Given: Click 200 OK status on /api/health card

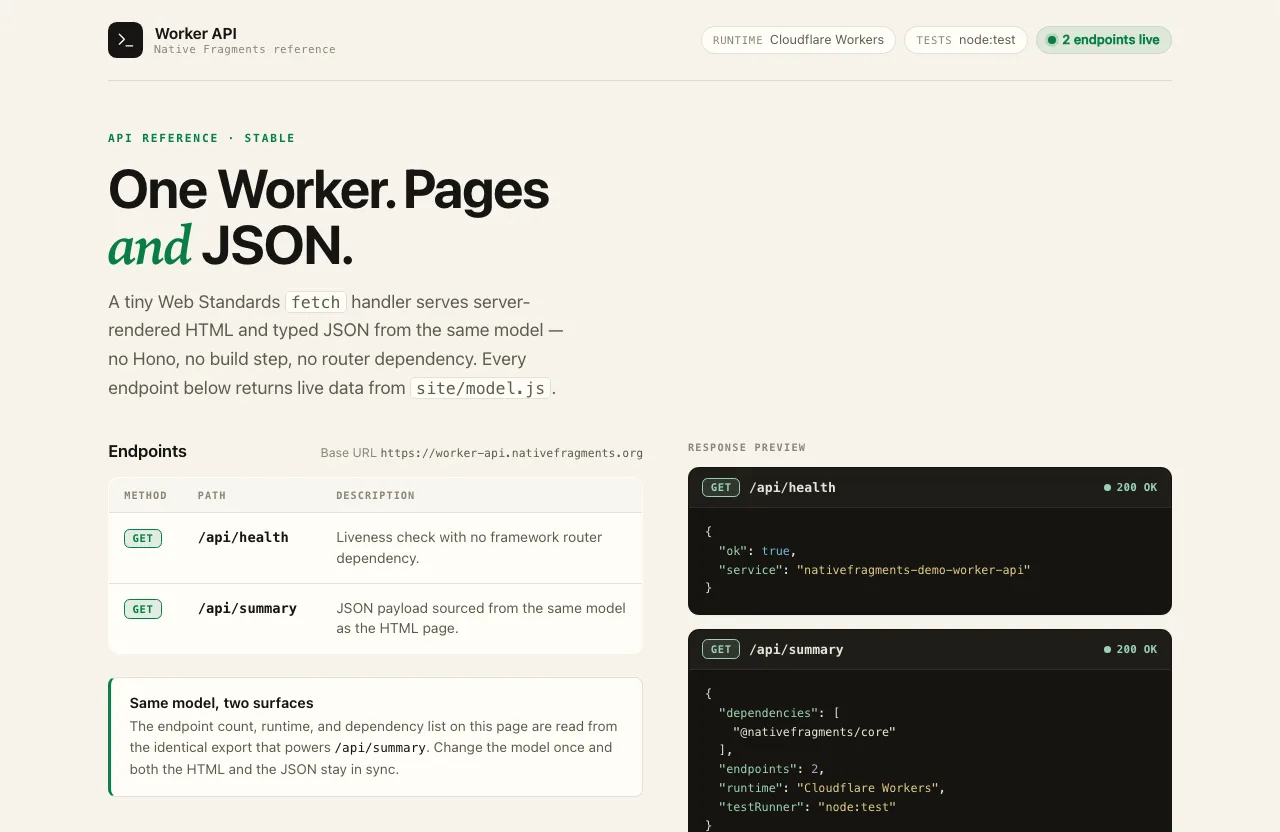Looking at the screenshot, I should pyautogui.click(x=1130, y=487).
